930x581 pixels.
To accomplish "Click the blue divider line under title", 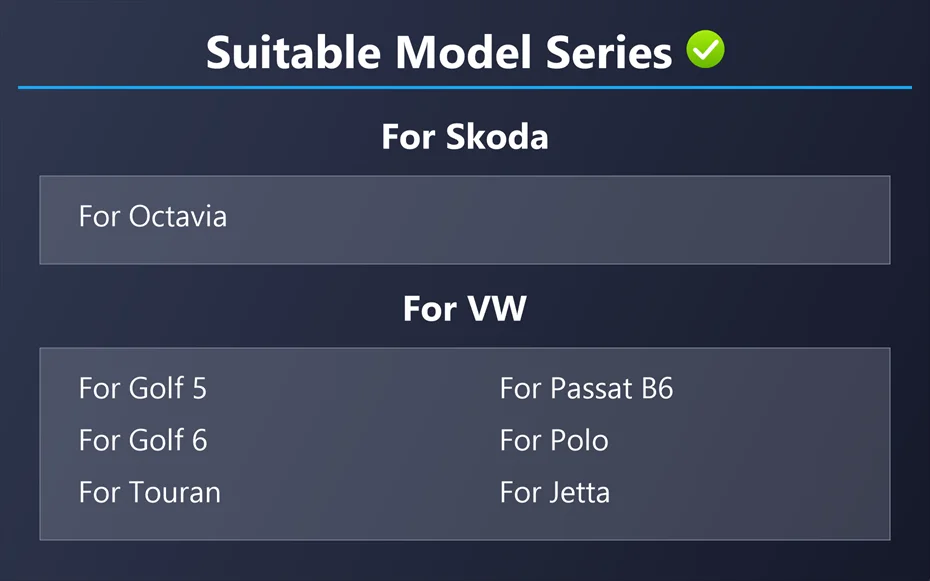I will (464, 88).
